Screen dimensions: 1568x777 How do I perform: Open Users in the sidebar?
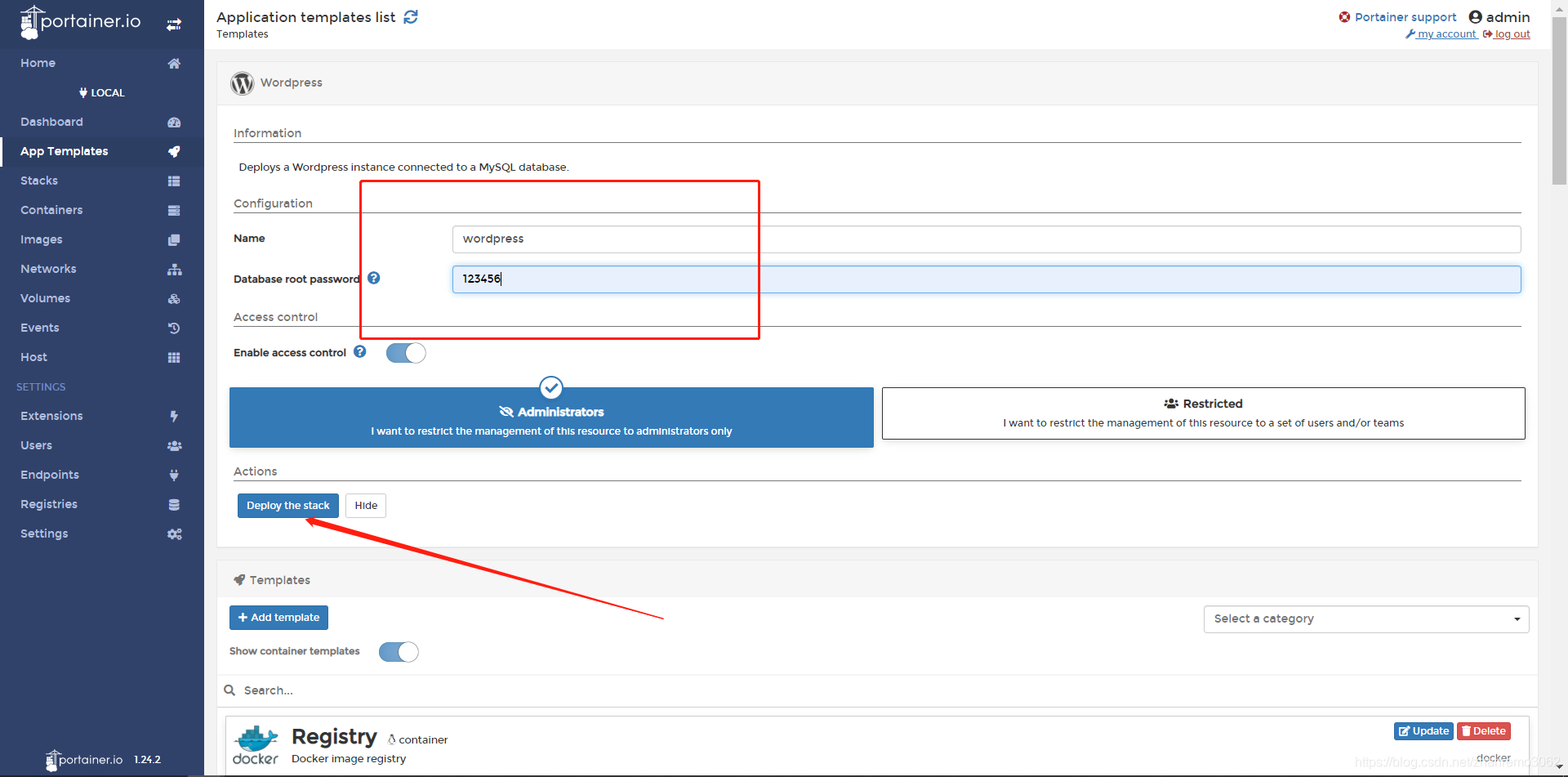pos(36,445)
